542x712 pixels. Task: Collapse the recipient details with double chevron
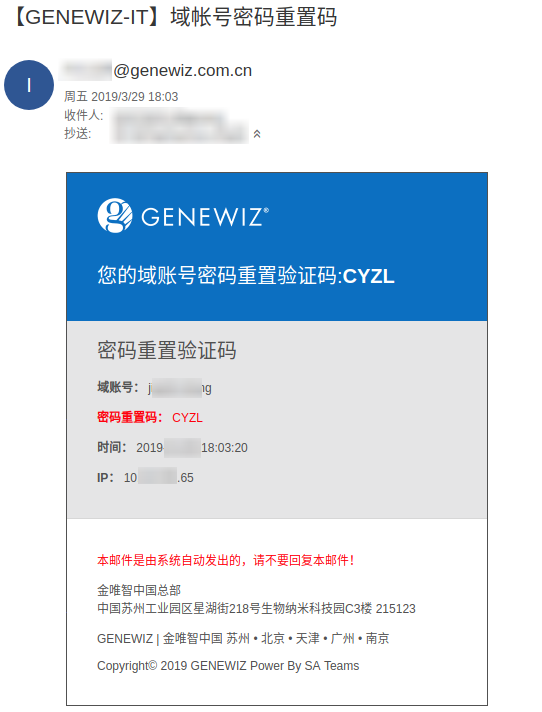pos(257,134)
